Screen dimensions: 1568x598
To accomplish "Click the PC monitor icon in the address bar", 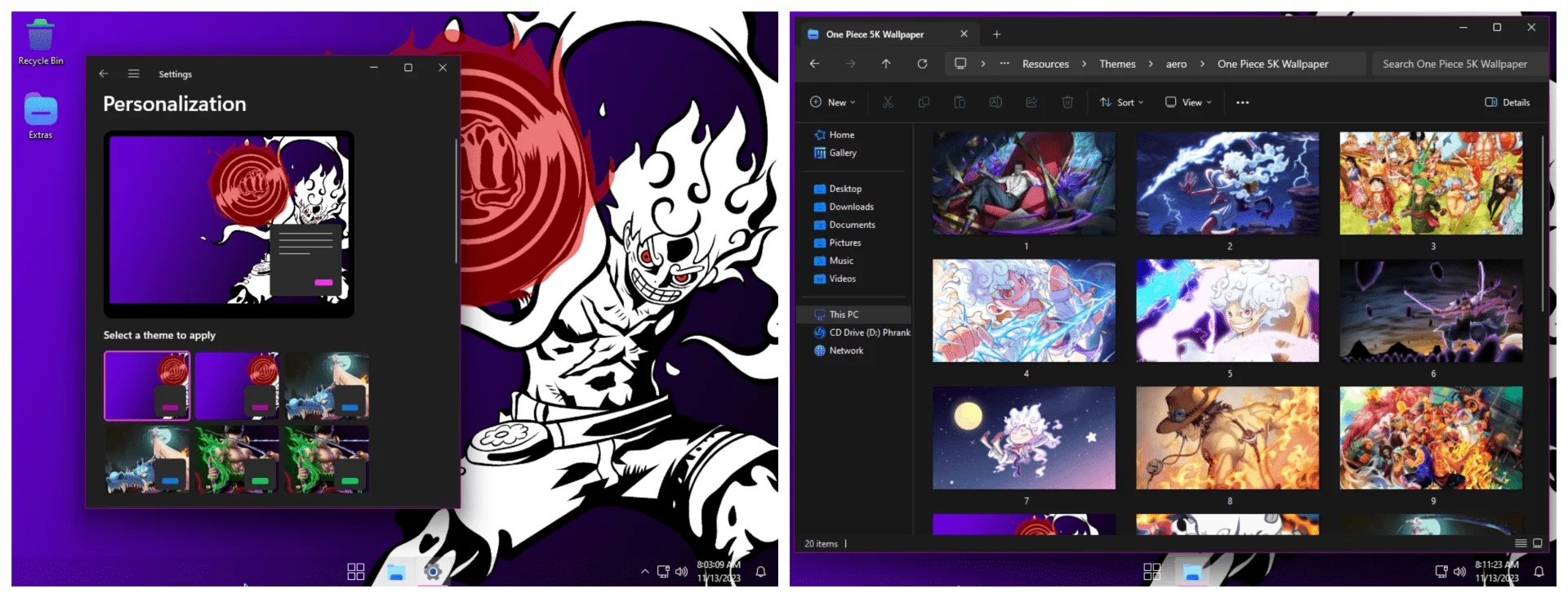I will point(960,64).
